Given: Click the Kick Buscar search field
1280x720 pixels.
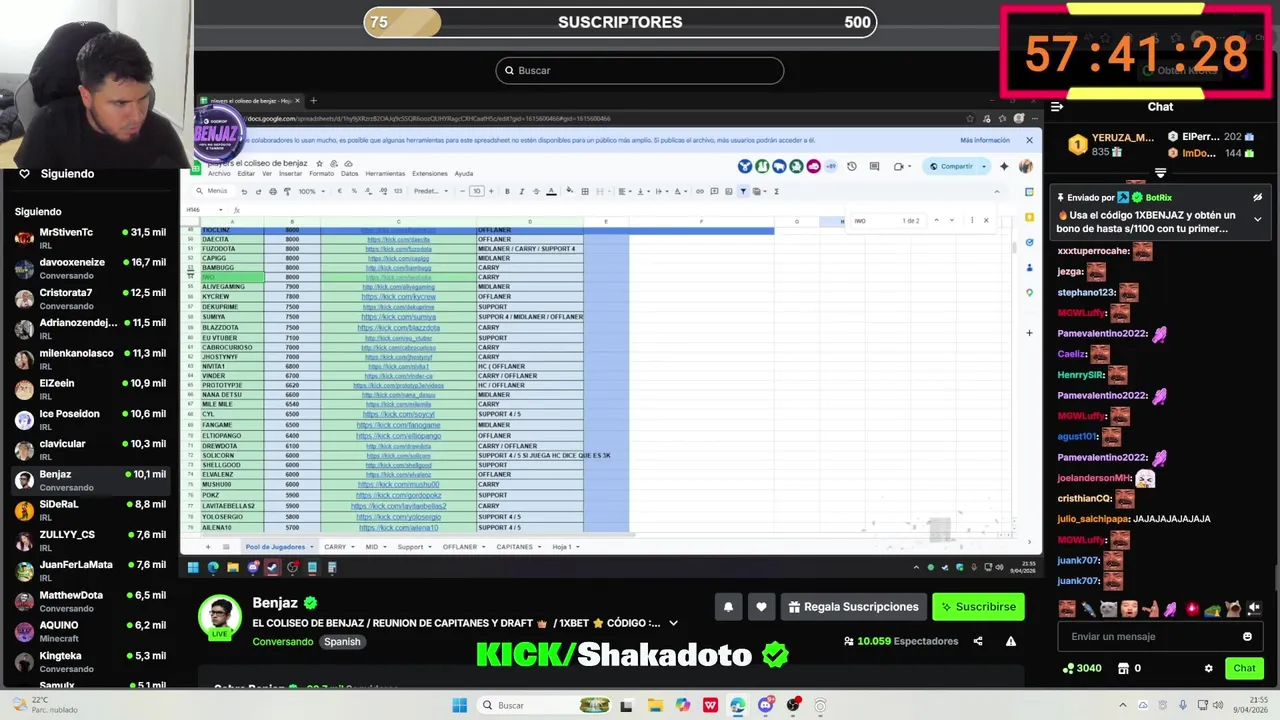Looking at the screenshot, I should pos(640,70).
